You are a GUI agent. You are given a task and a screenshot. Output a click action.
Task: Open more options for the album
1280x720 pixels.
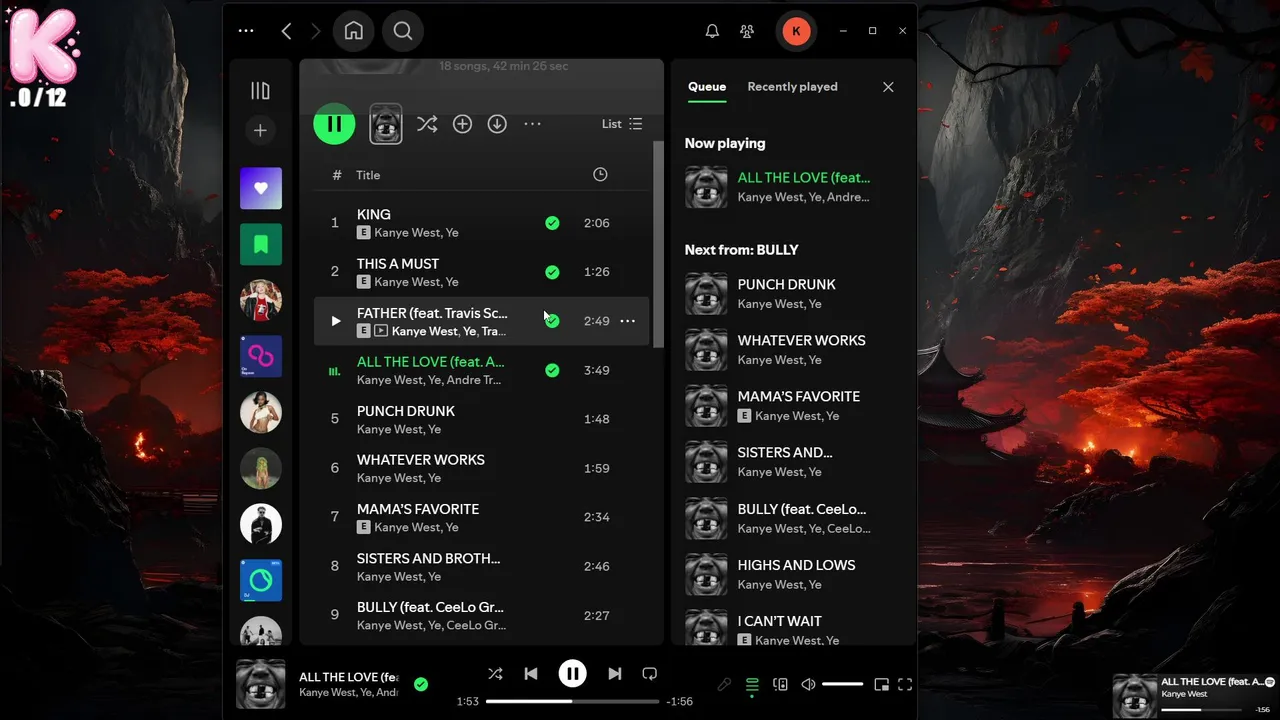click(532, 124)
